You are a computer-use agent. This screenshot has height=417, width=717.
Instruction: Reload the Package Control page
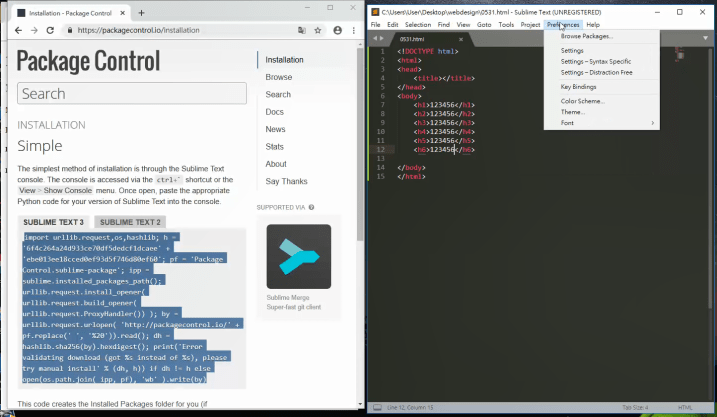(50, 31)
